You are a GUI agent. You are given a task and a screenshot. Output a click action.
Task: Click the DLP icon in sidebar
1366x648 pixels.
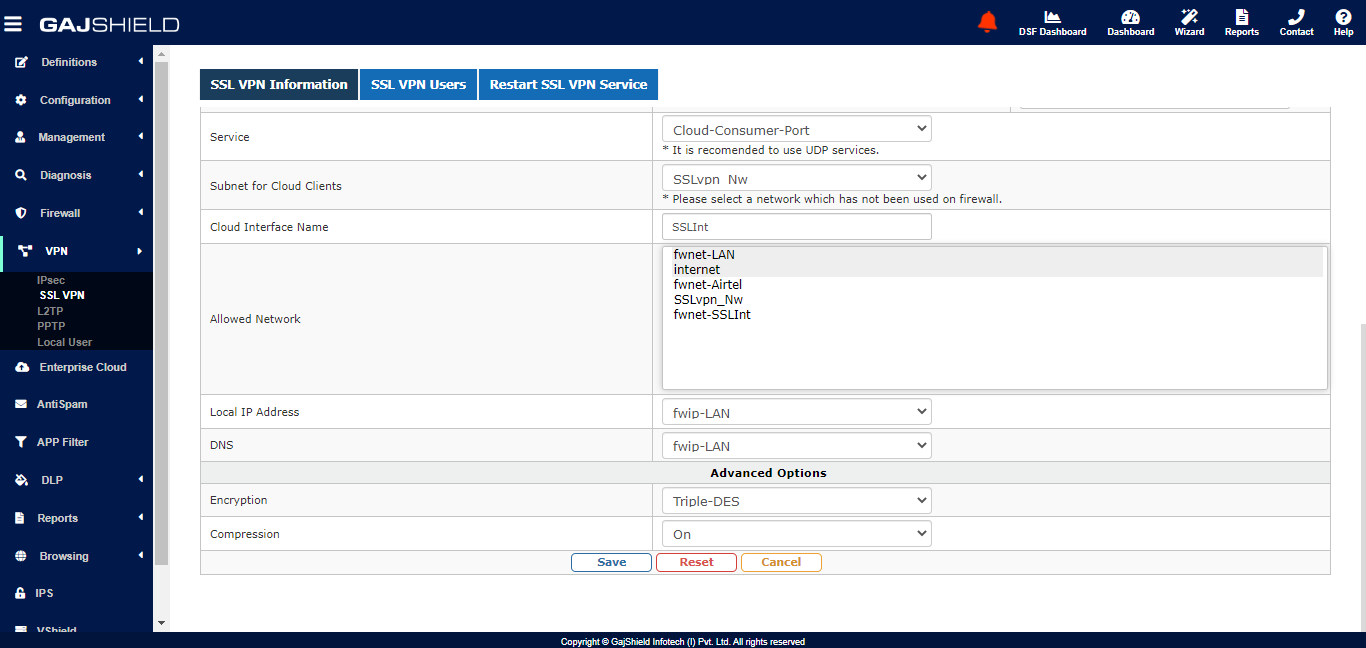pyautogui.click(x=22, y=480)
